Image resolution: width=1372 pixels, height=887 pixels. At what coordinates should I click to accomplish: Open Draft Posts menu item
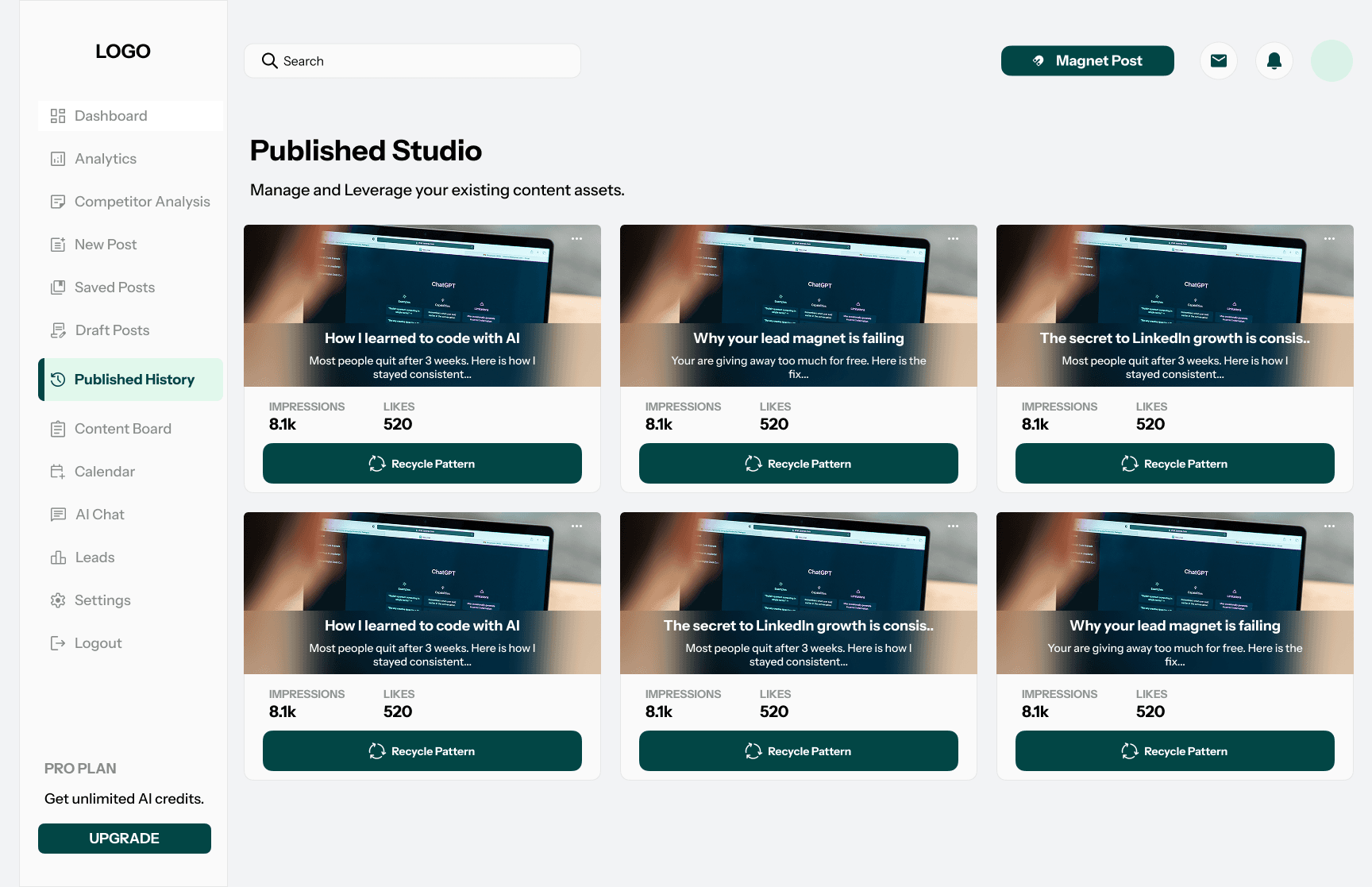tap(130, 330)
